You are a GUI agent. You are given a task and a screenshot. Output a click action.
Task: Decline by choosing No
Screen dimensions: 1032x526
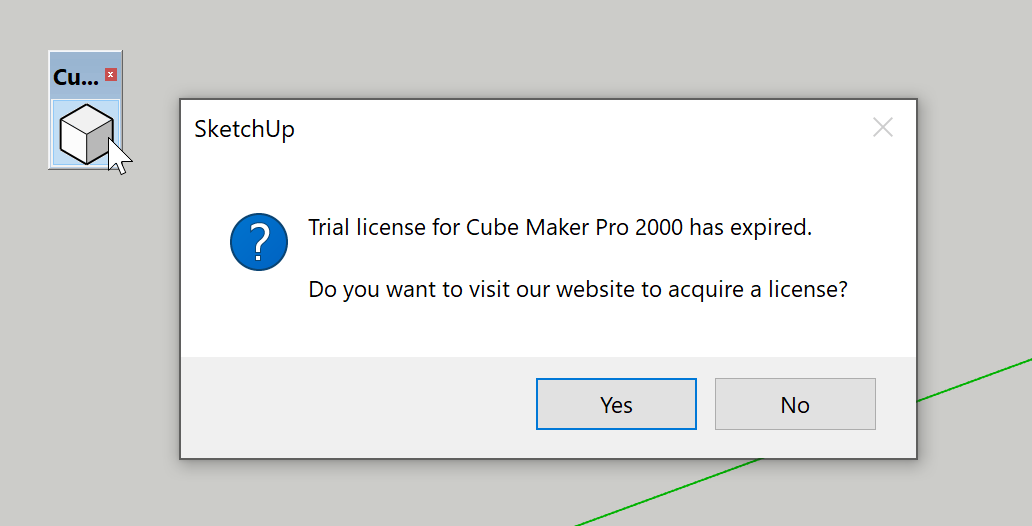pos(795,404)
